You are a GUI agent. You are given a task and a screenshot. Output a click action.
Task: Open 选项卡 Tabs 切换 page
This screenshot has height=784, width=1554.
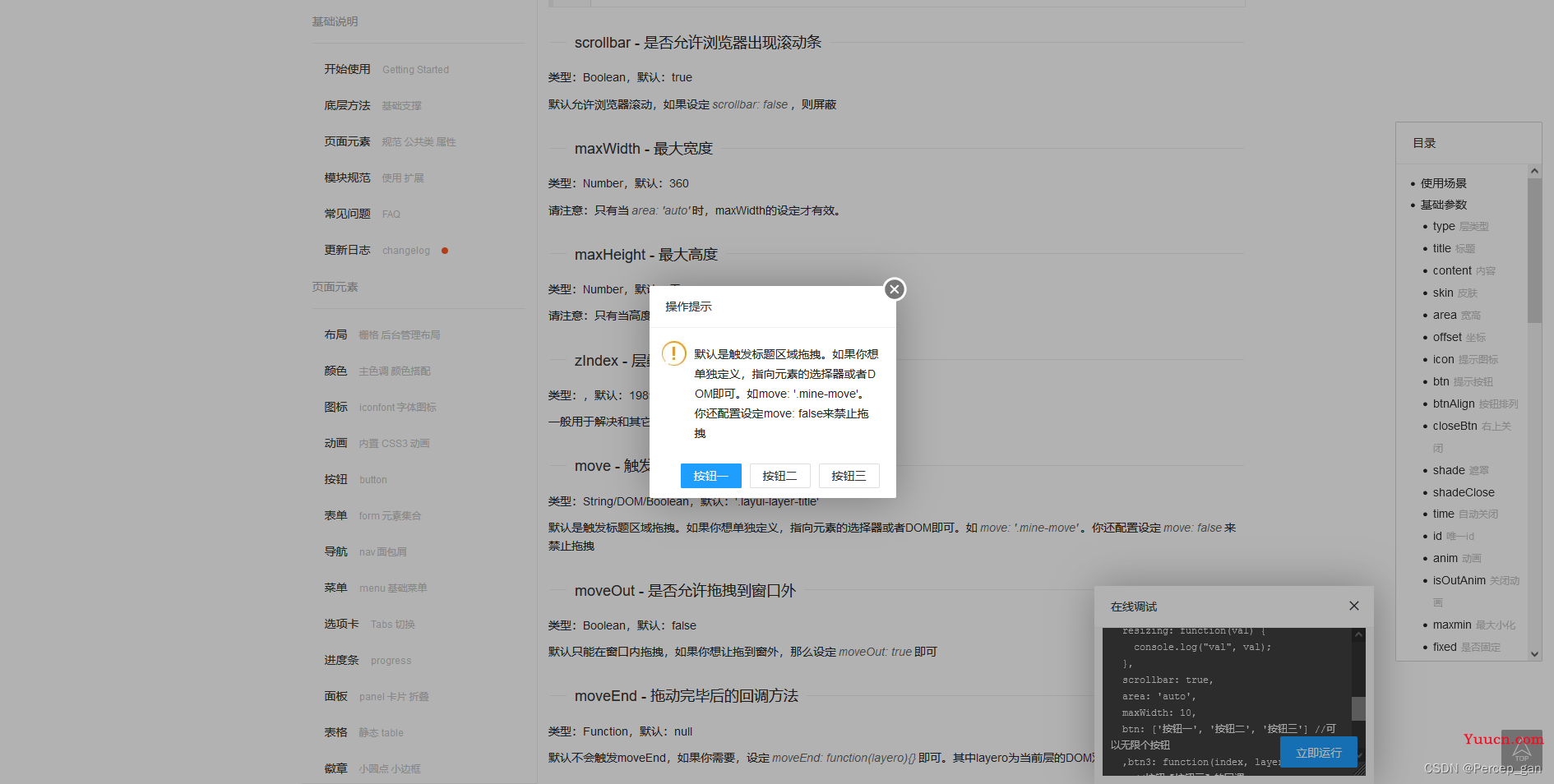click(x=369, y=624)
